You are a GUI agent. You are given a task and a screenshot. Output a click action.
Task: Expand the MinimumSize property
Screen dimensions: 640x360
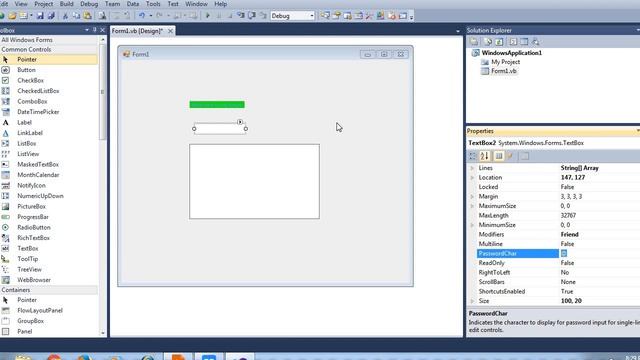coord(472,225)
